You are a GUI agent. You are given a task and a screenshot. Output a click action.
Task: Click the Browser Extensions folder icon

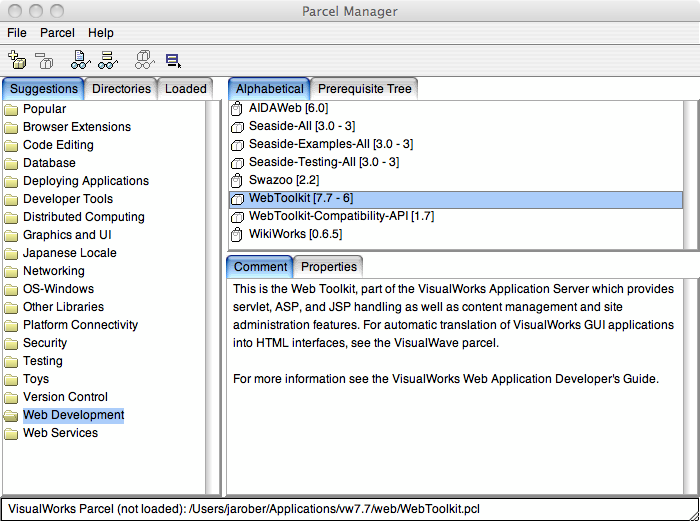click(11, 127)
